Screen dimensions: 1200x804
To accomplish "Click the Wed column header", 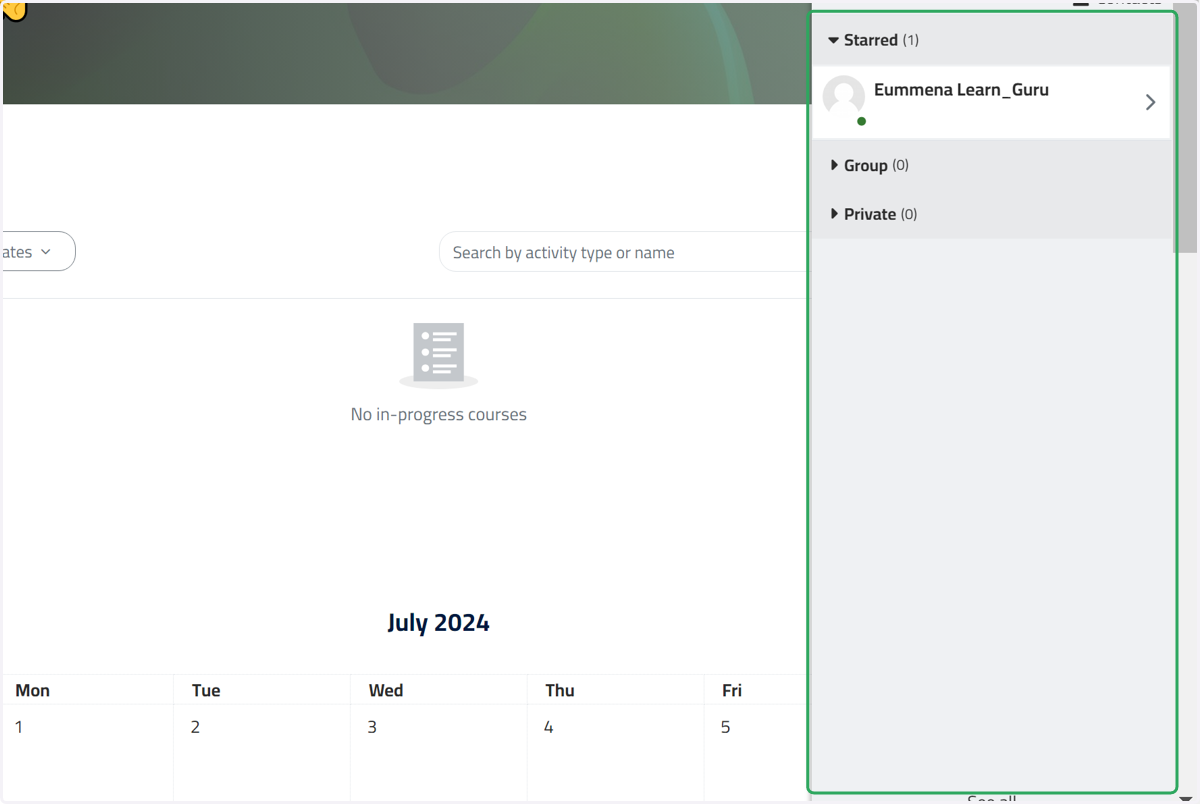I will click(x=386, y=690).
